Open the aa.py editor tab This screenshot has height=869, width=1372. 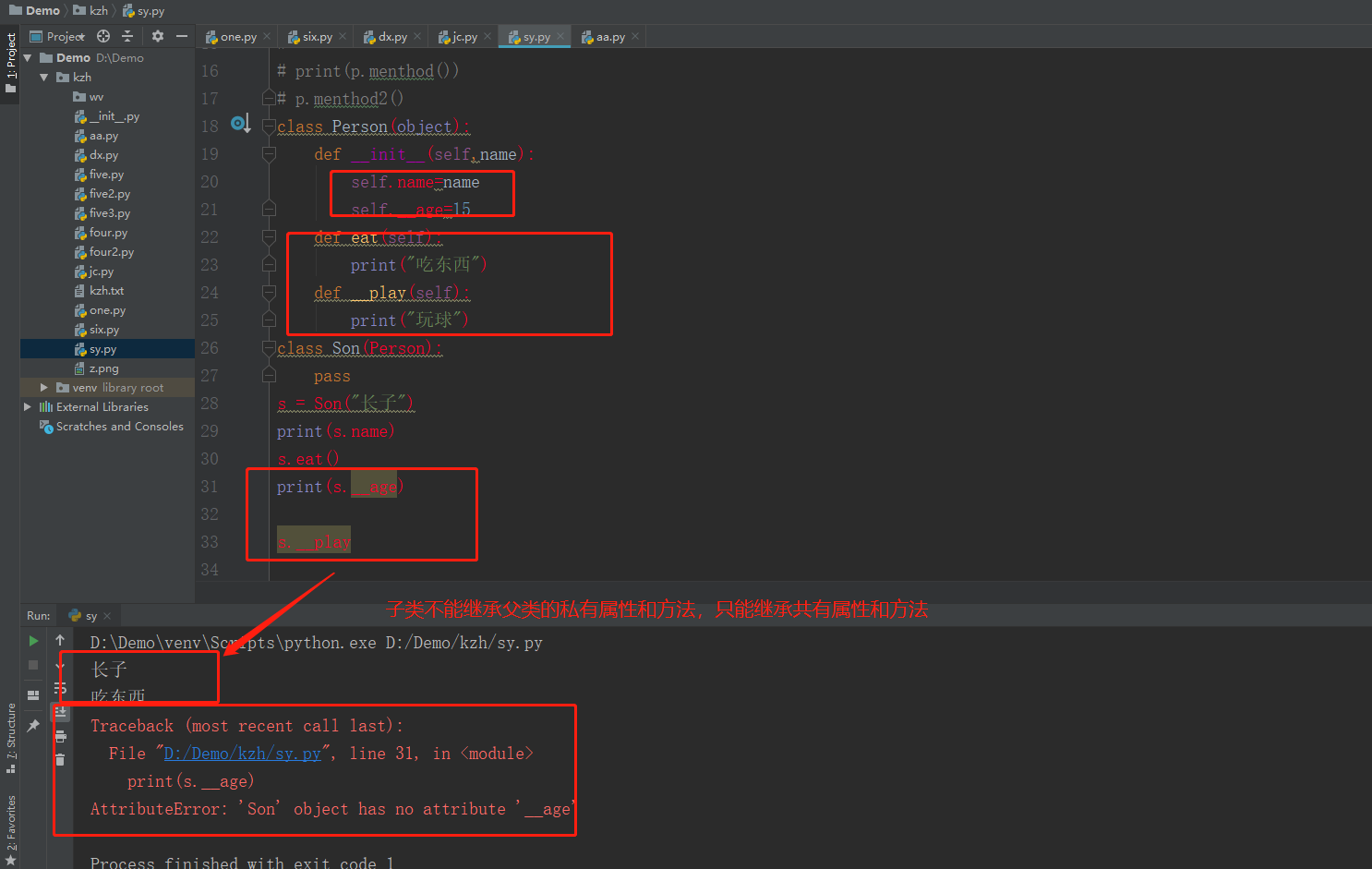click(x=608, y=36)
